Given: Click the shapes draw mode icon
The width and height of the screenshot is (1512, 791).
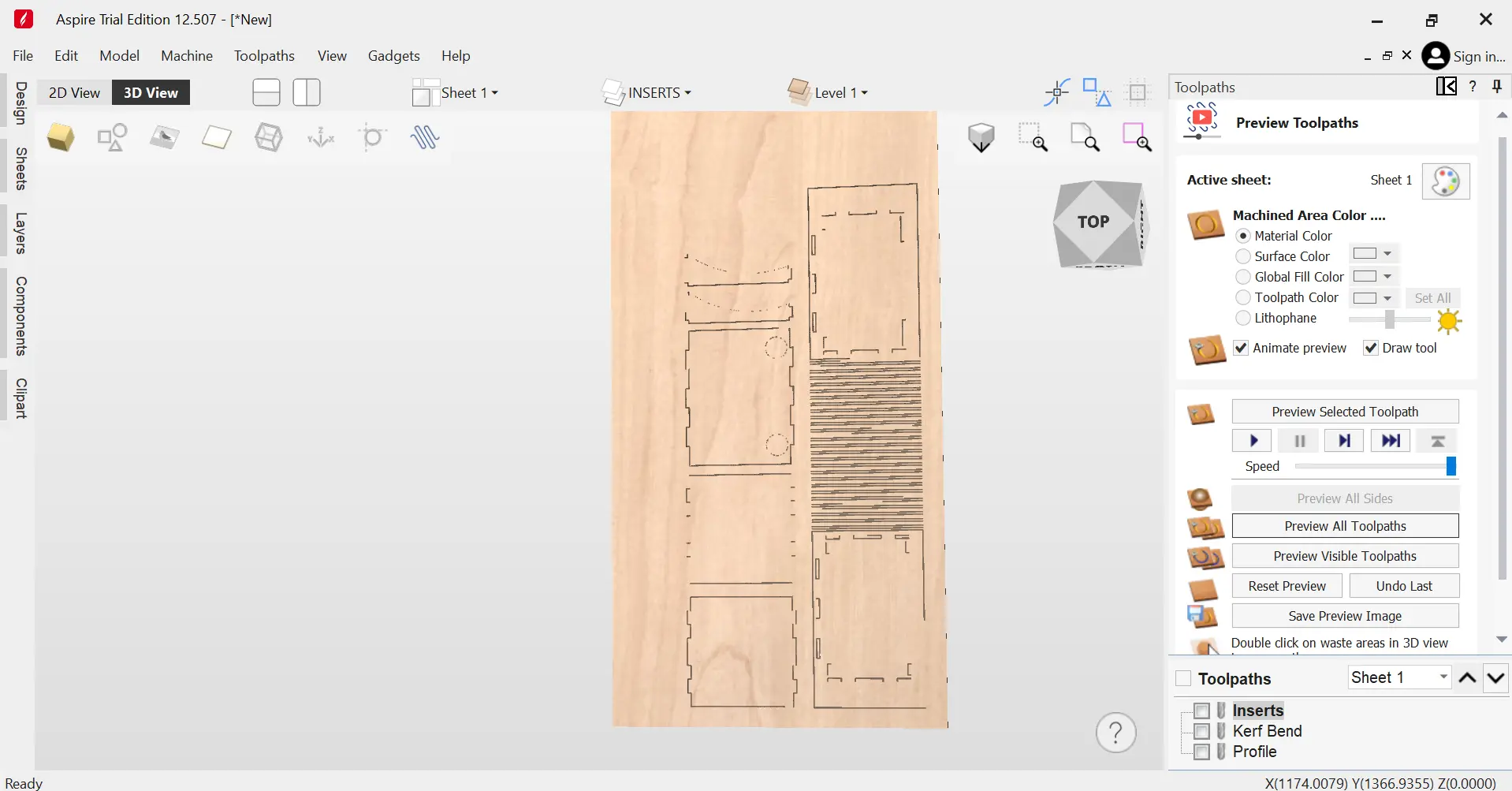Looking at the screenshot, I should 112,137.
